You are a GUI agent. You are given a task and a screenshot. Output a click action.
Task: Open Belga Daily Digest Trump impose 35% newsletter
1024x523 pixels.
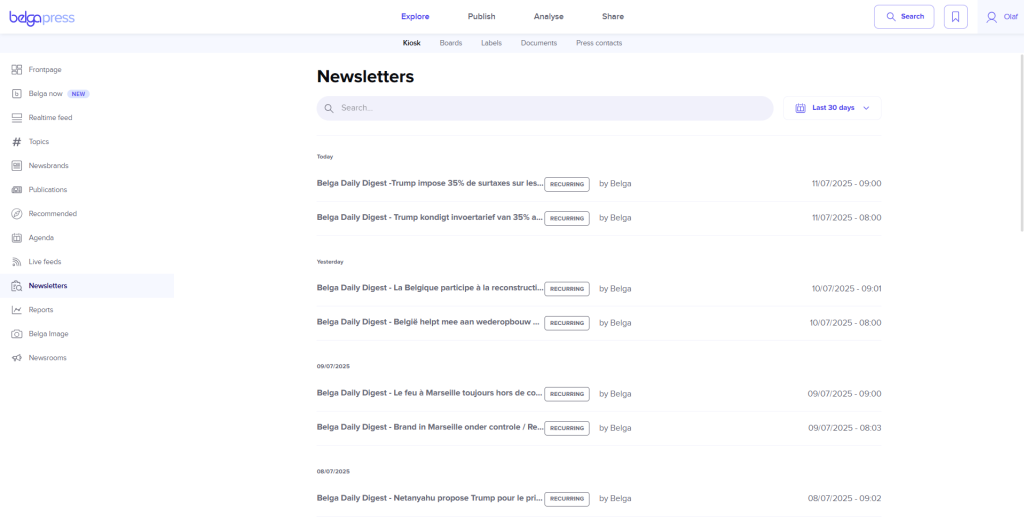[x=430, y=184]
